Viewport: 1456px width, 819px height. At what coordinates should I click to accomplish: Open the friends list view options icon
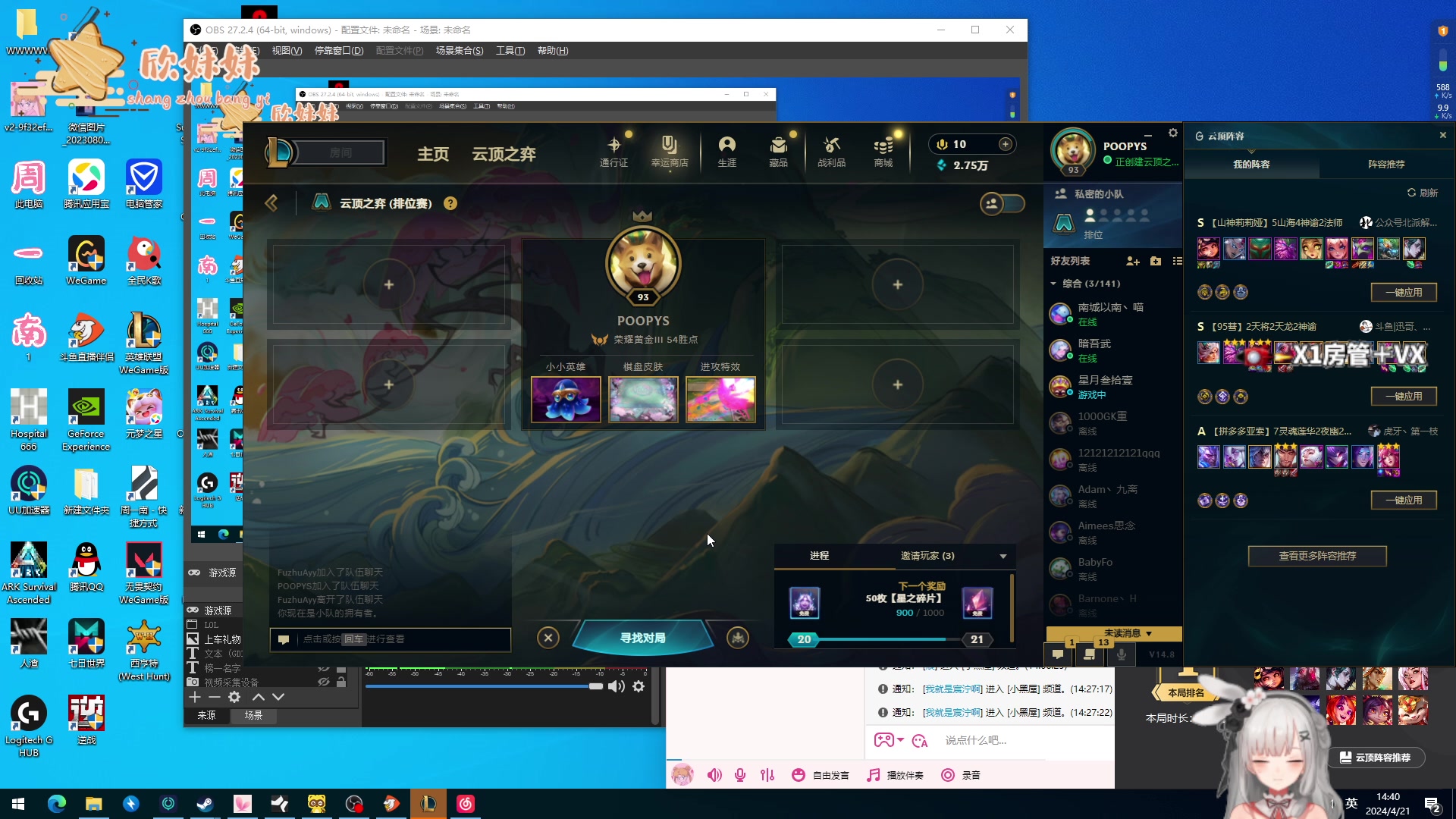pyautogui.click(x=1177, y=261)
